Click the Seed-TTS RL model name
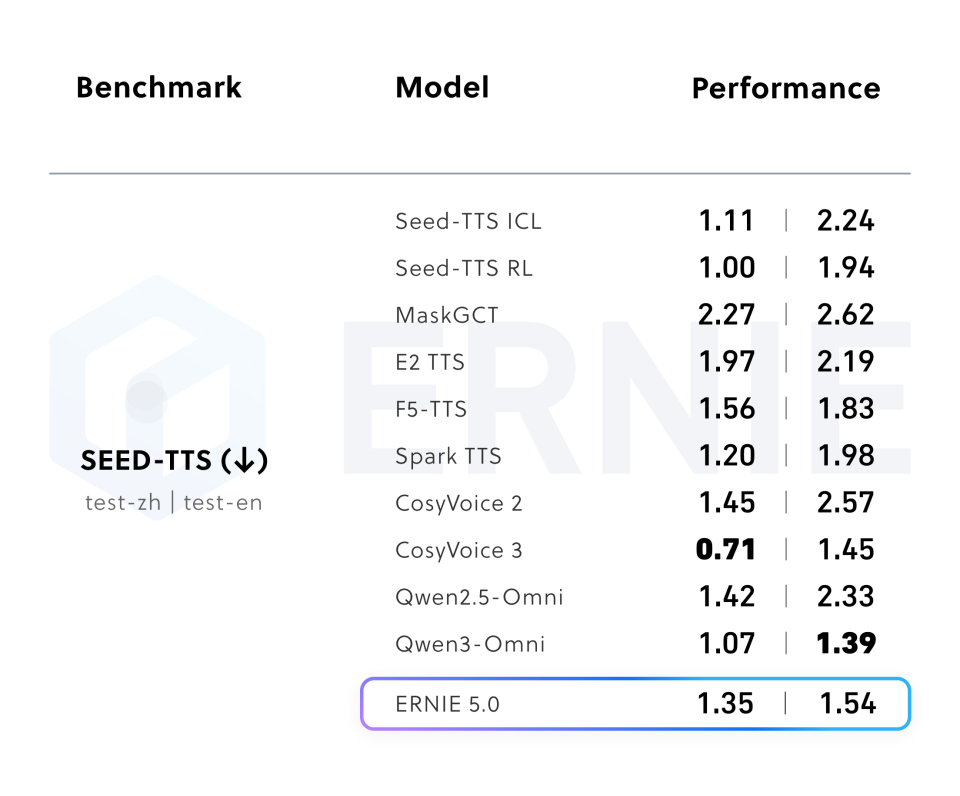Image resolution: width=960 pixels, height=796 pixels. (x=464, y=268)
